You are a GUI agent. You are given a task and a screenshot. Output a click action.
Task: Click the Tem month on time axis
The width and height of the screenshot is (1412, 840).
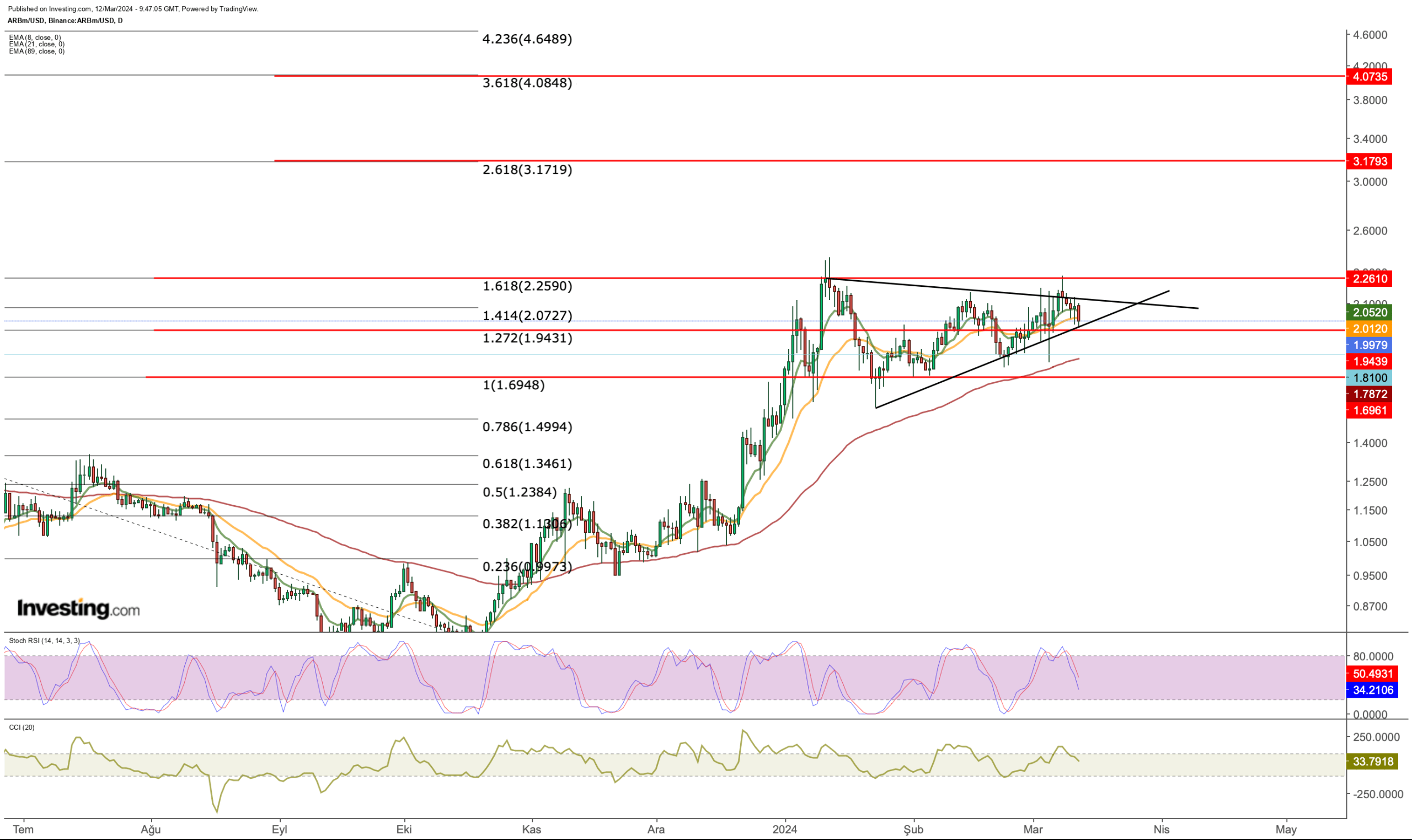click(23, 830)
